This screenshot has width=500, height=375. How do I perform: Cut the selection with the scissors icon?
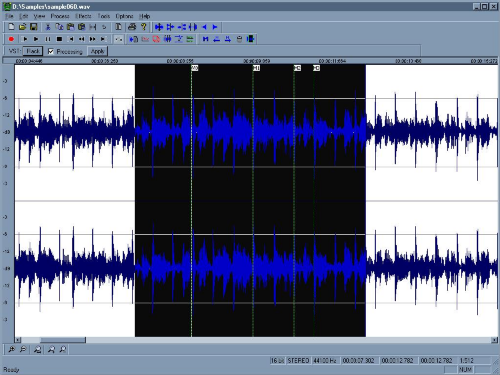(x=48, y=27)
